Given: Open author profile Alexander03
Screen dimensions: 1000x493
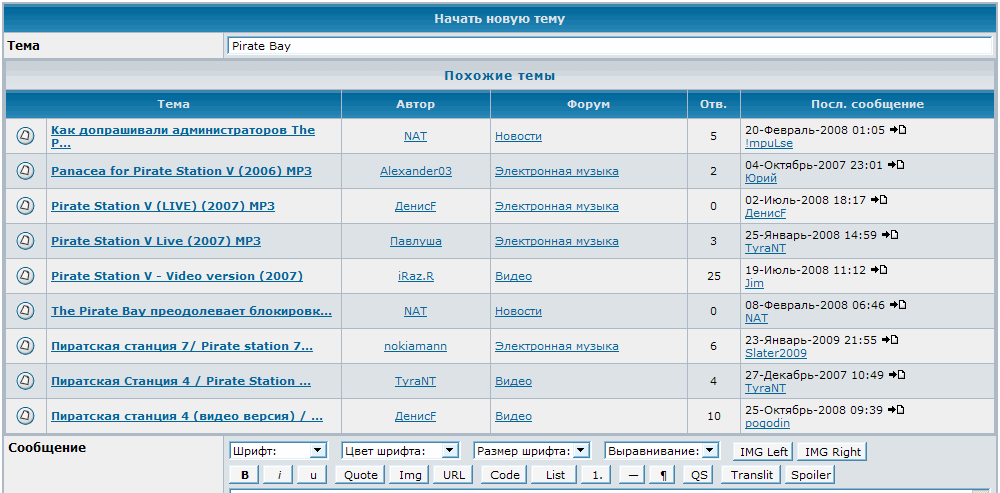Looking at the screenshot, I should tap(416, 171).
